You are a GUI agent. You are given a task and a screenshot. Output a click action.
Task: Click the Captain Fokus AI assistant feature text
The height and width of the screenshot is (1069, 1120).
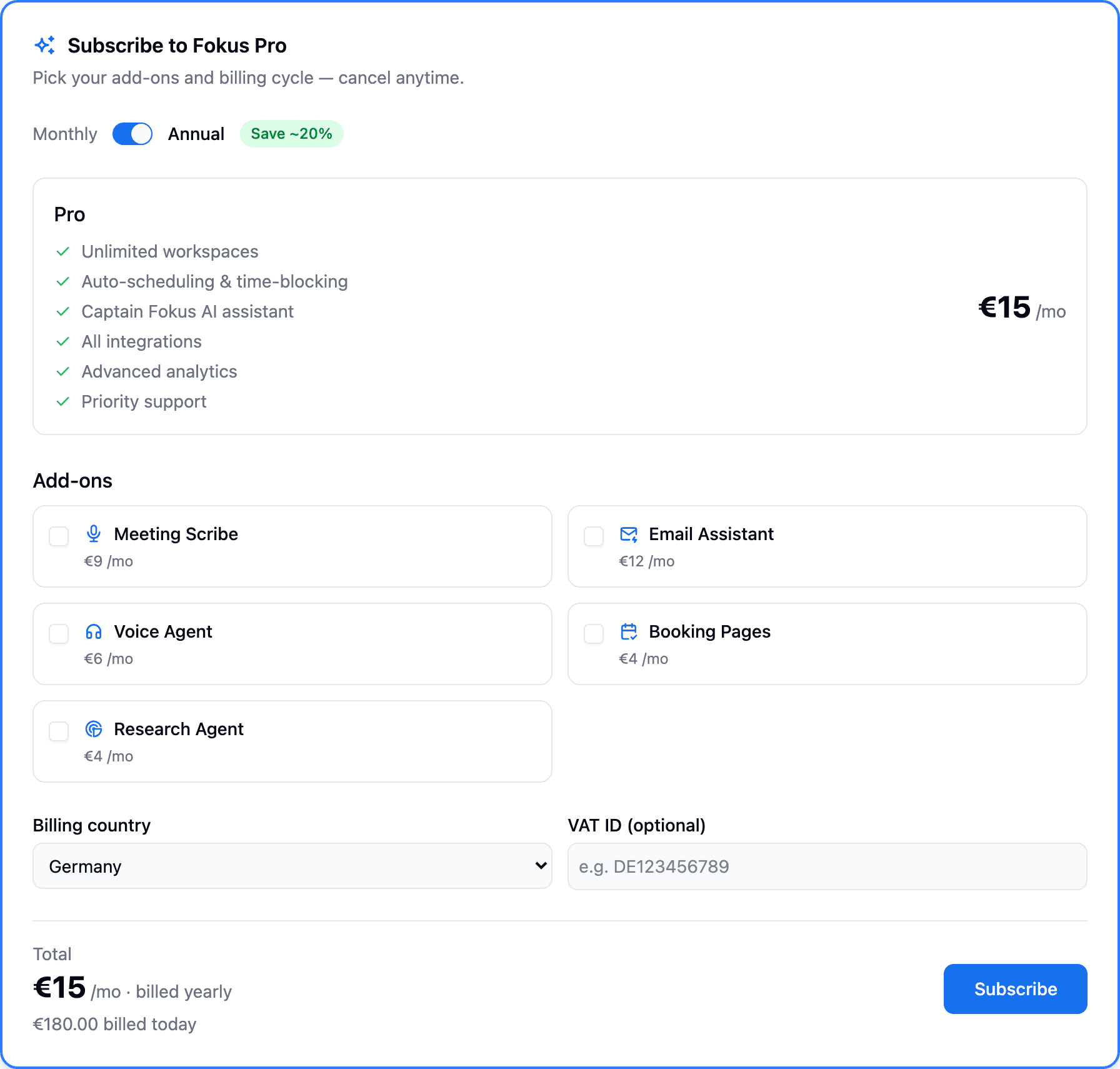187,311
